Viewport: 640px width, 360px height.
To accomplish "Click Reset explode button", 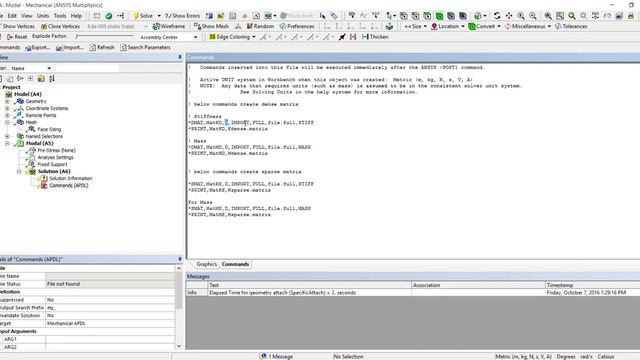I will [17, 37].
